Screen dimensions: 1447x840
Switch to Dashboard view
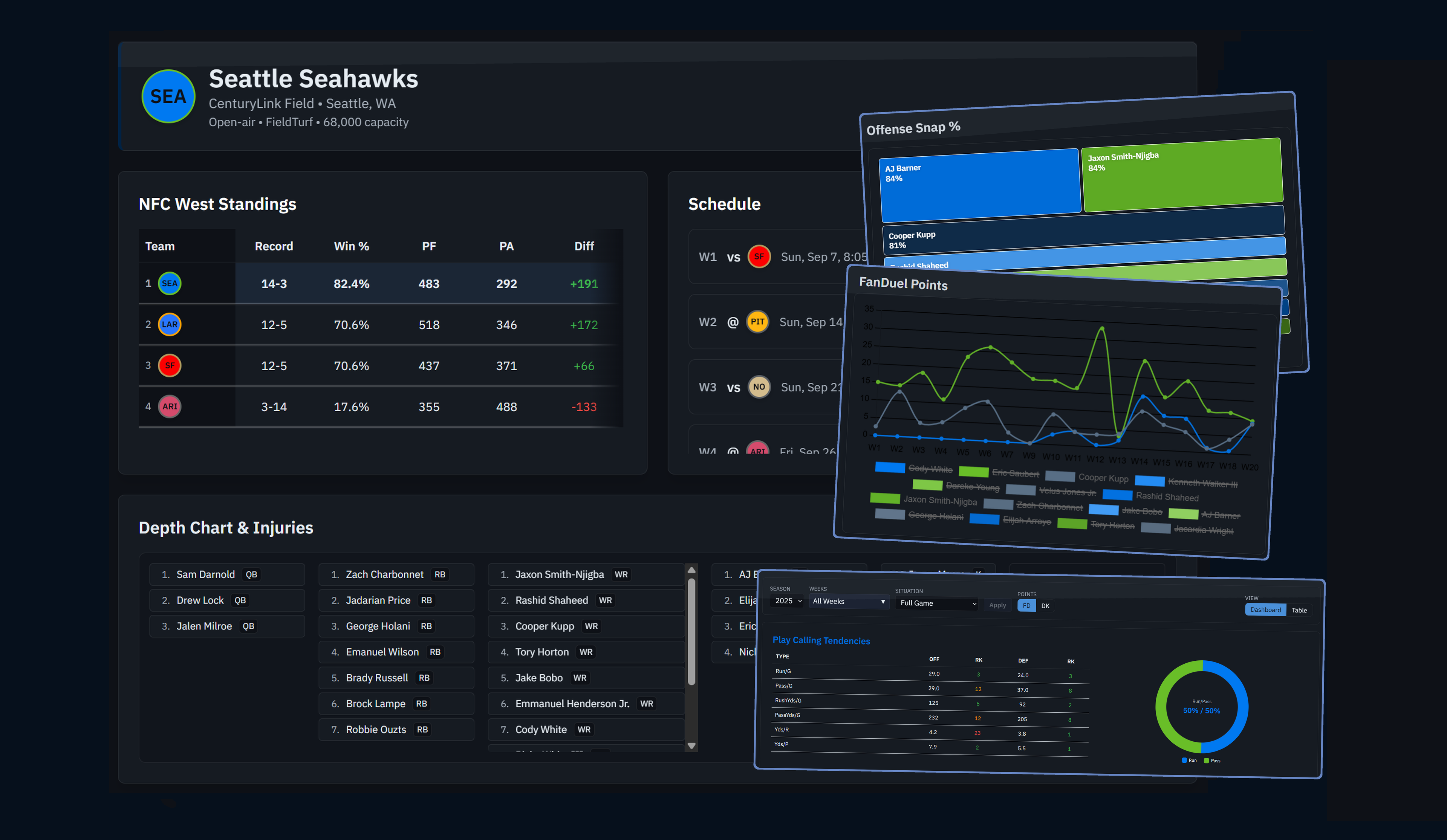pos(1265,610)
